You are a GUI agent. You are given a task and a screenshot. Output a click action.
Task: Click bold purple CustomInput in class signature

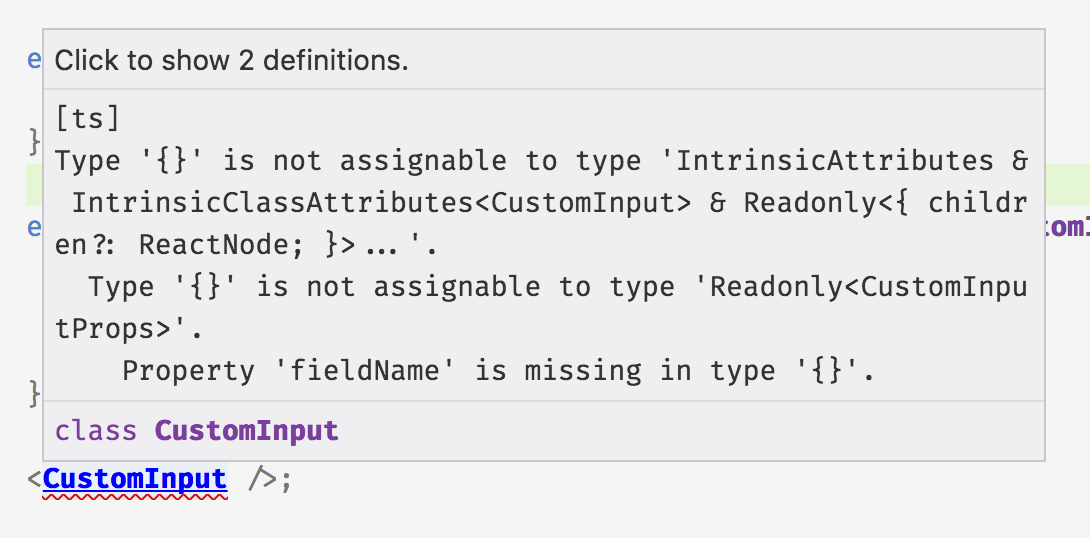point(246,431)
